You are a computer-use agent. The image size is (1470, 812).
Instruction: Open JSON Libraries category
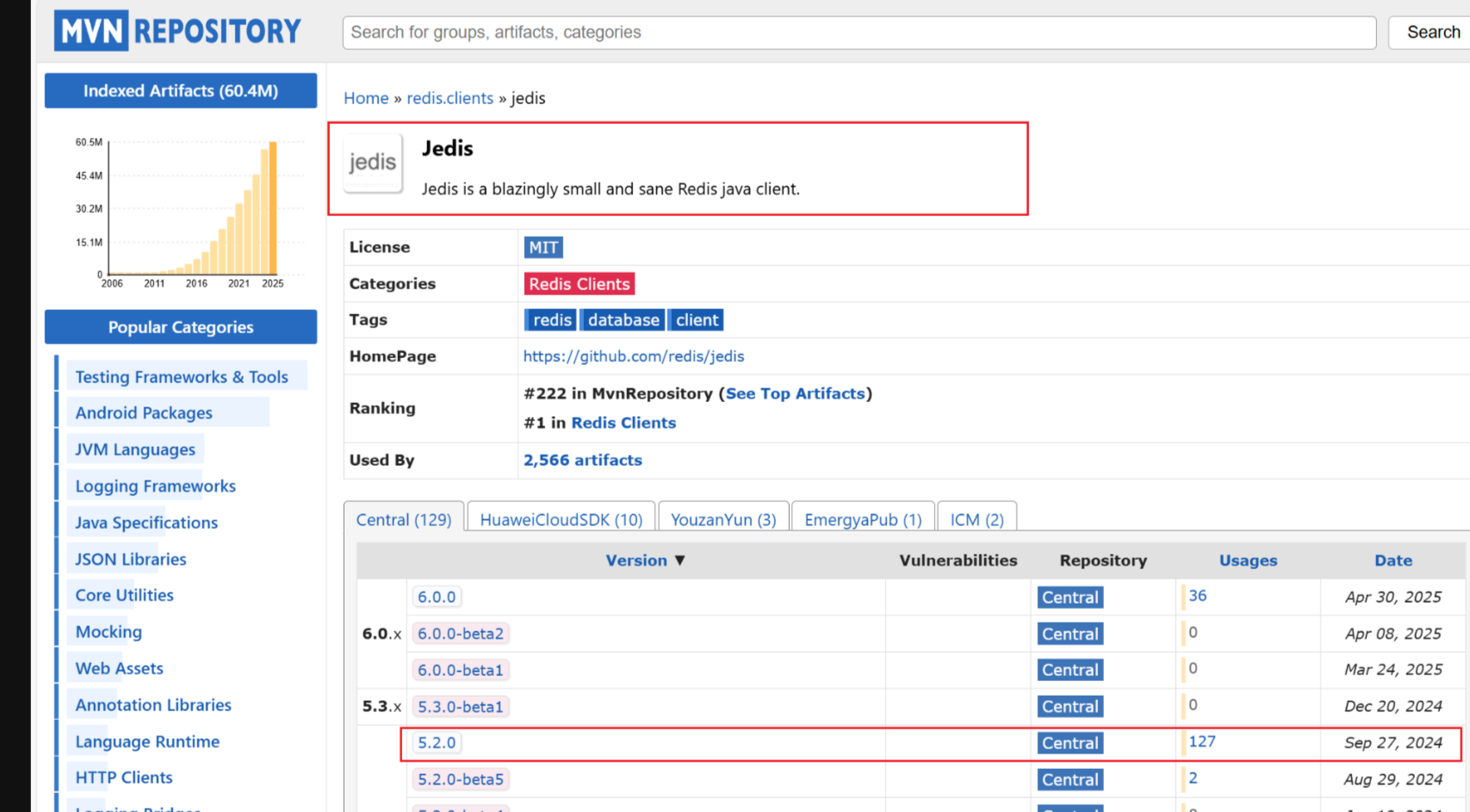coord(131,560)
